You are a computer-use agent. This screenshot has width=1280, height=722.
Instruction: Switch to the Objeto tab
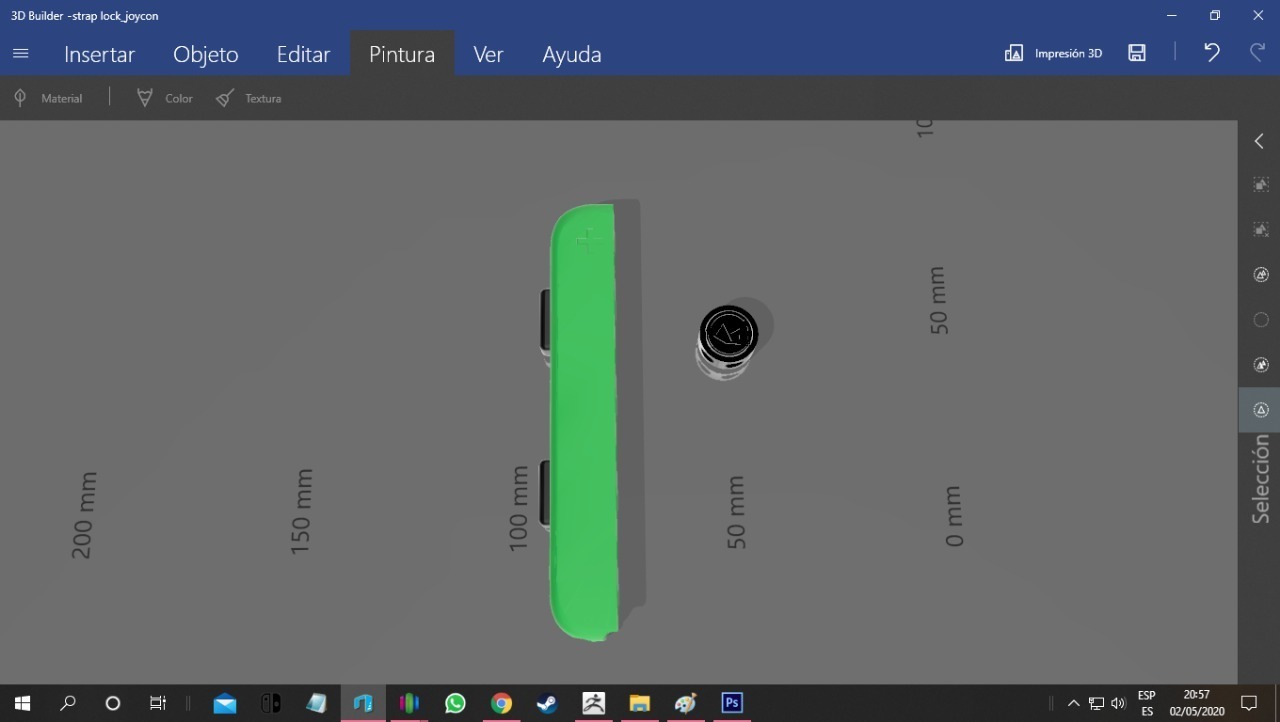coord(205,54)
